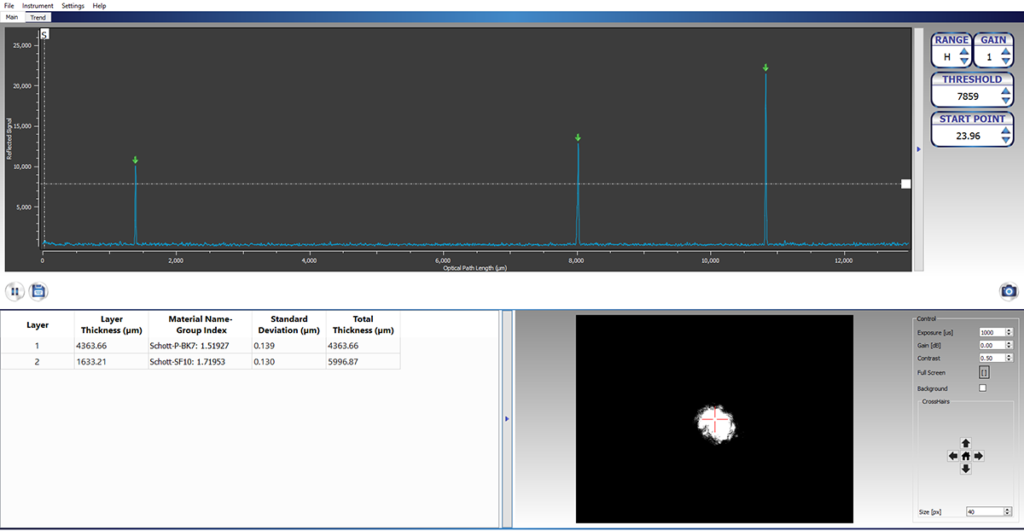1024x531 pixels.
Task: Click the Layer Thickness (µm) column header
Action: pos(112,325)
